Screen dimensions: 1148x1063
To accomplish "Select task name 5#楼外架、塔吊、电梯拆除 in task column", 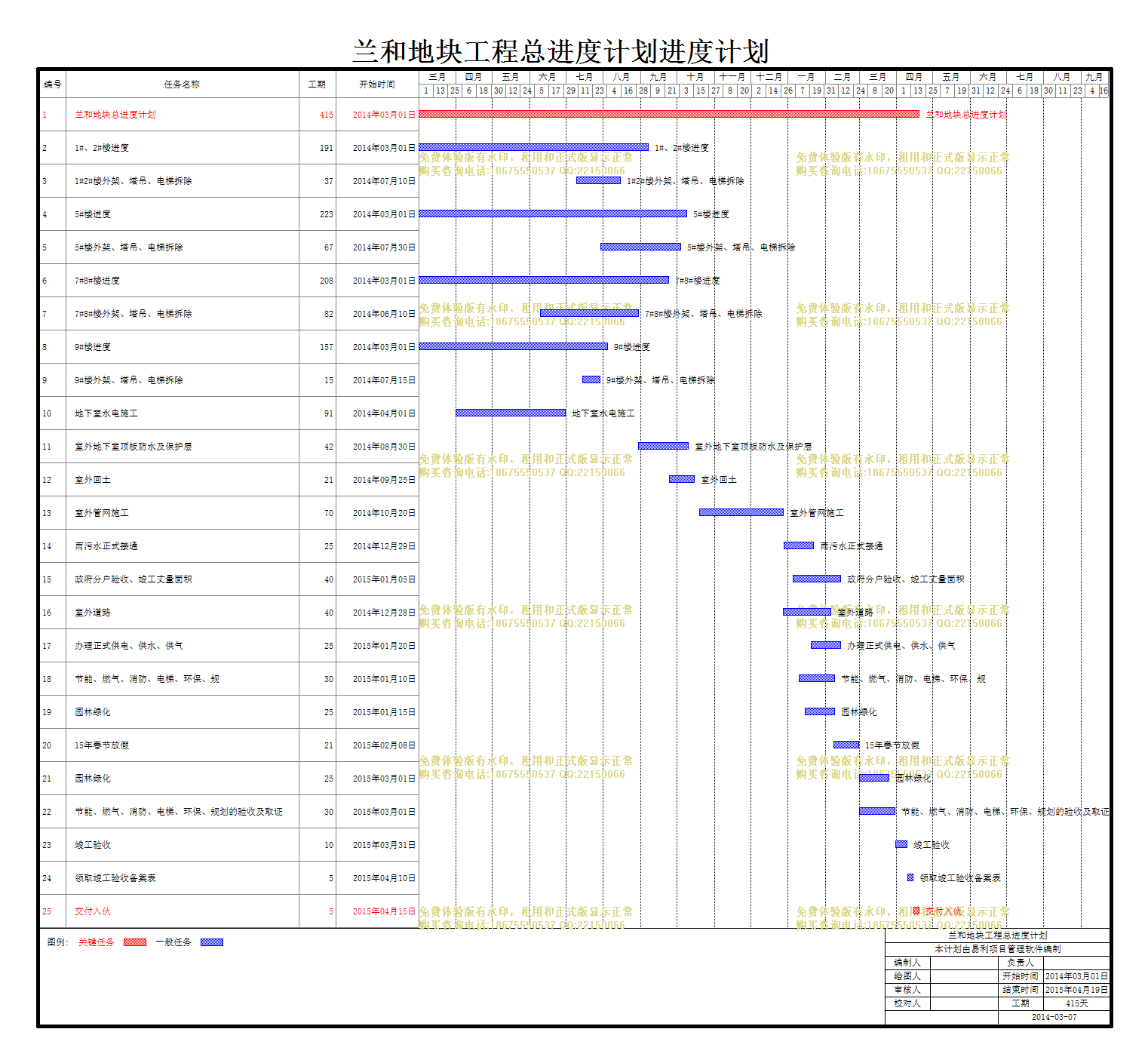I will (129, 247).
